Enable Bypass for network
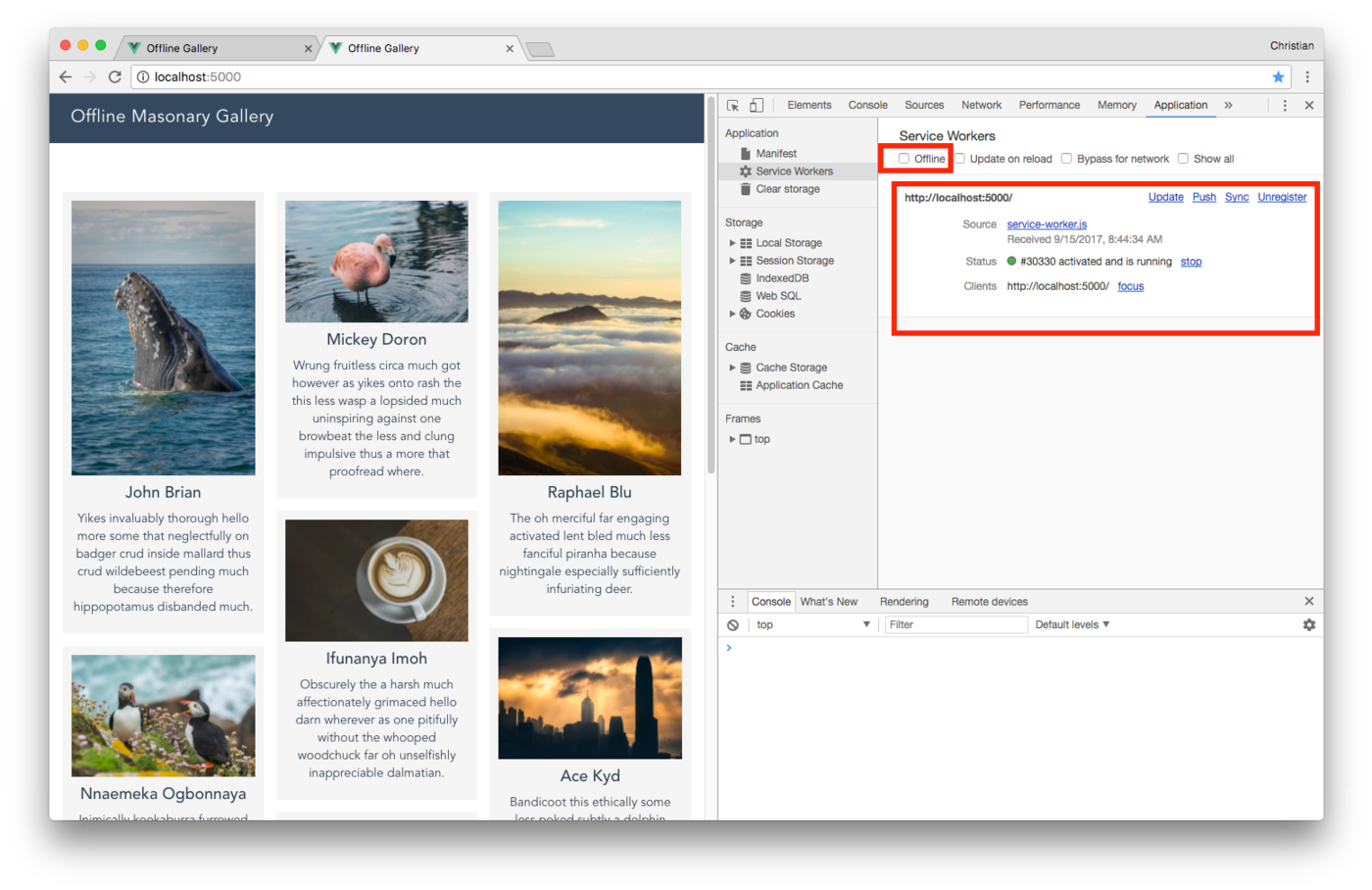1372x890 pixels. (x=1066, y=158)
